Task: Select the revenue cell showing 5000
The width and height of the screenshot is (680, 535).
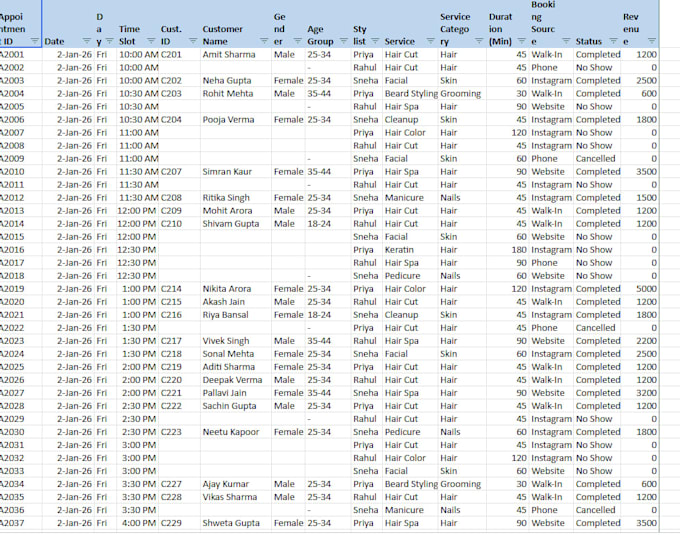Action: click(640, 289)
